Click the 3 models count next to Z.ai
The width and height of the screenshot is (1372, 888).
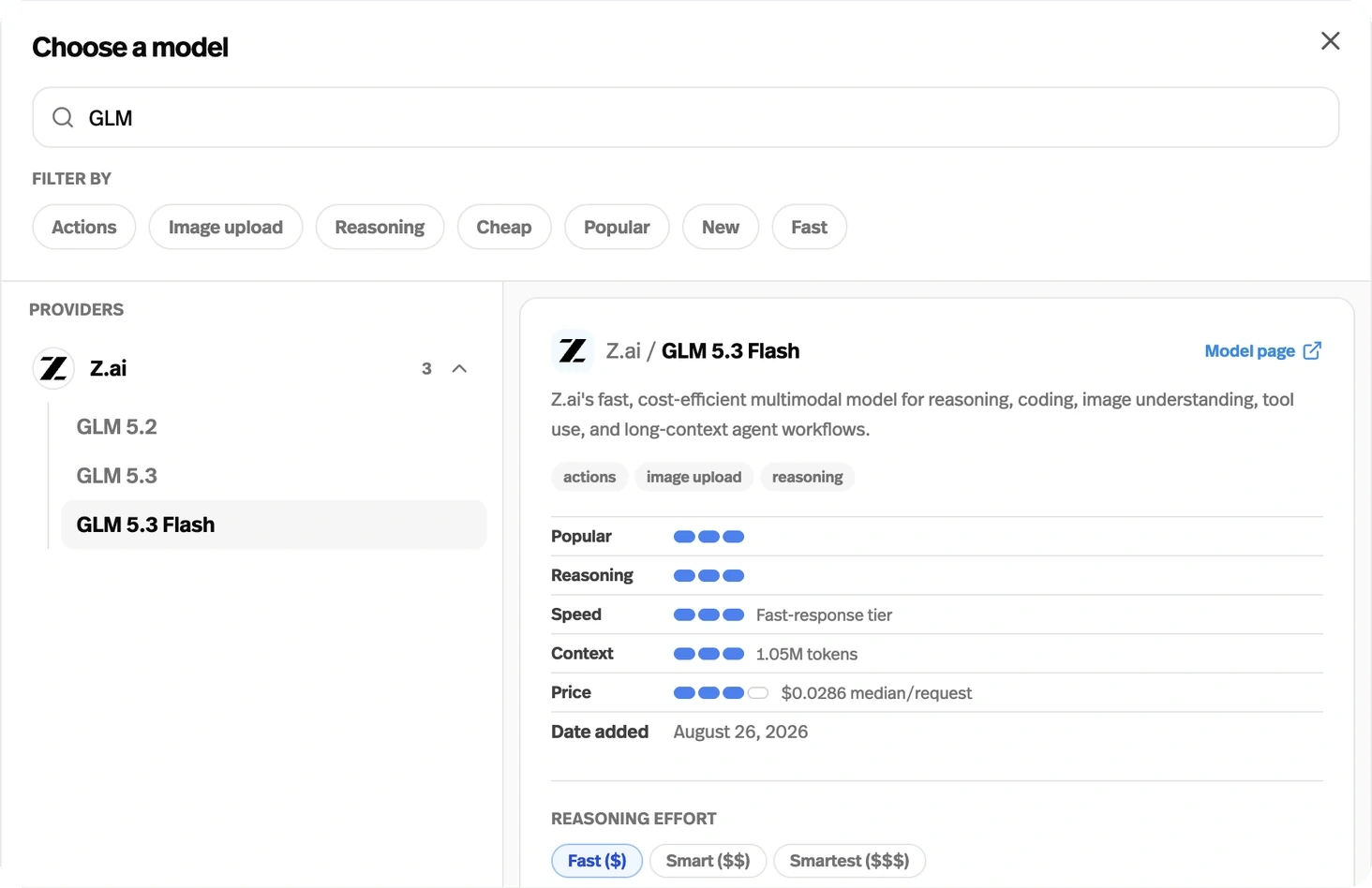(426, 369)
